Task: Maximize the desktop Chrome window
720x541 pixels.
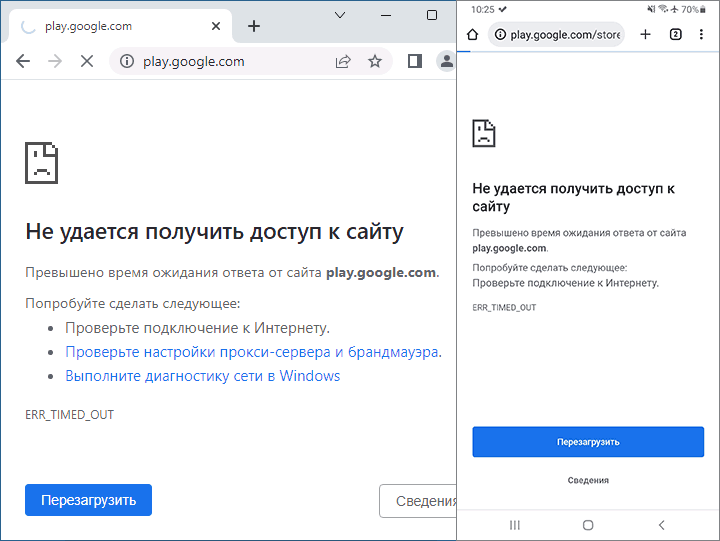Action: 432,15
